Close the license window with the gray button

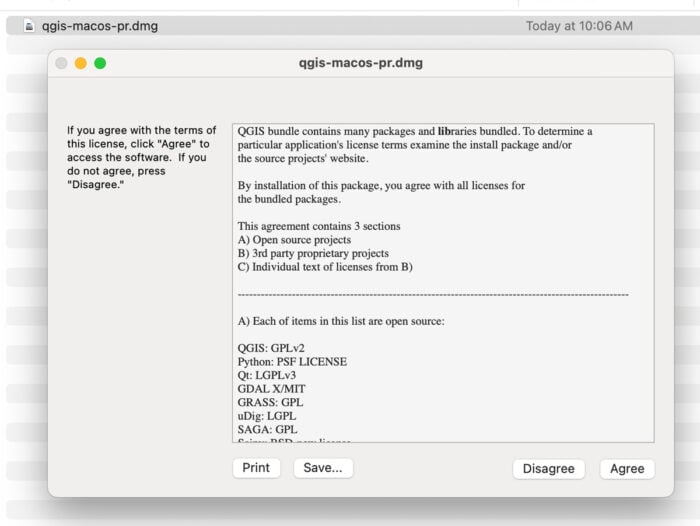(61, 63)
